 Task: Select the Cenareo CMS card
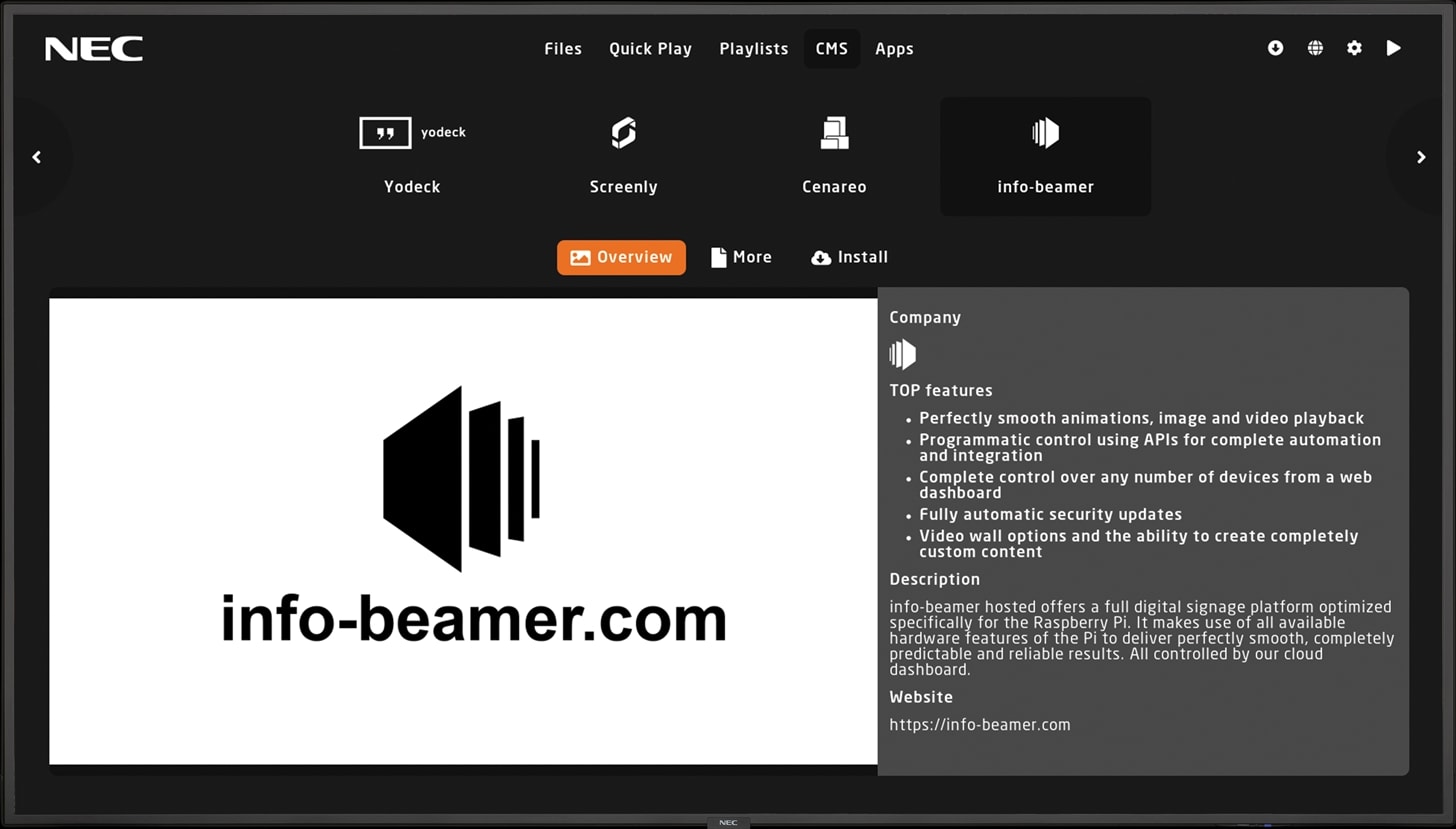point(834,156)
